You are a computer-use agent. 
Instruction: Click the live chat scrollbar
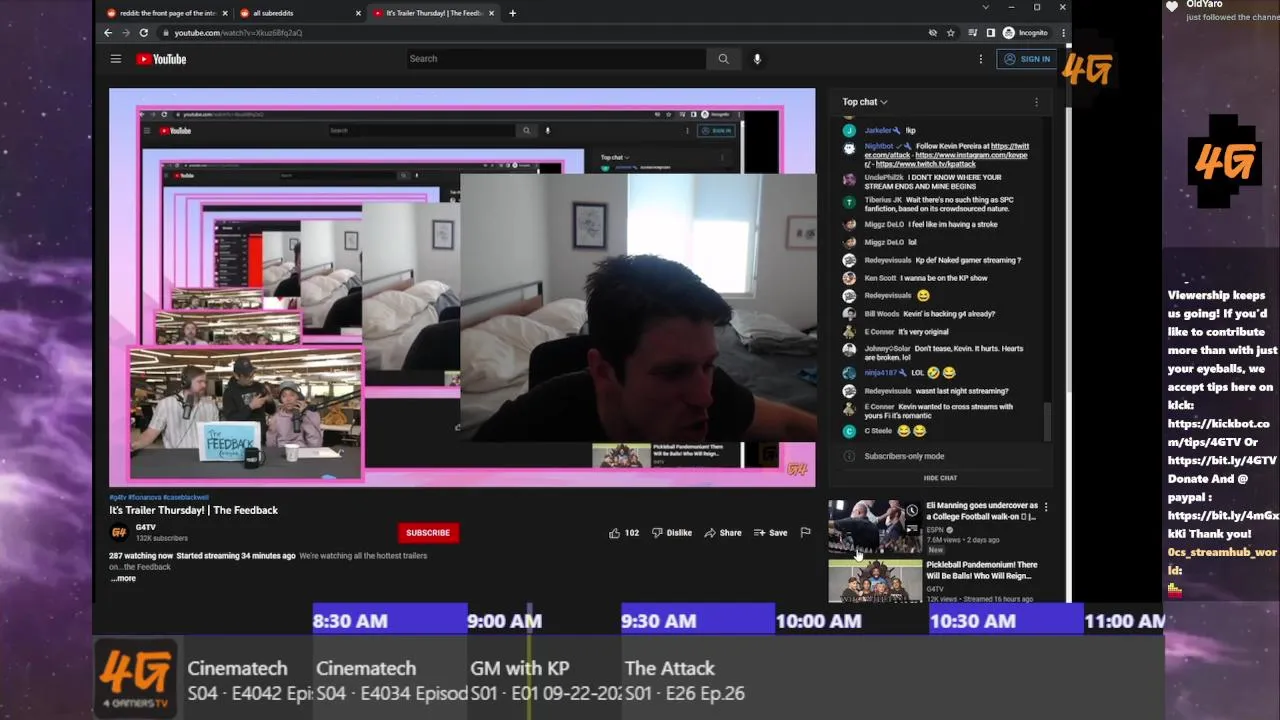point(1047,420)
